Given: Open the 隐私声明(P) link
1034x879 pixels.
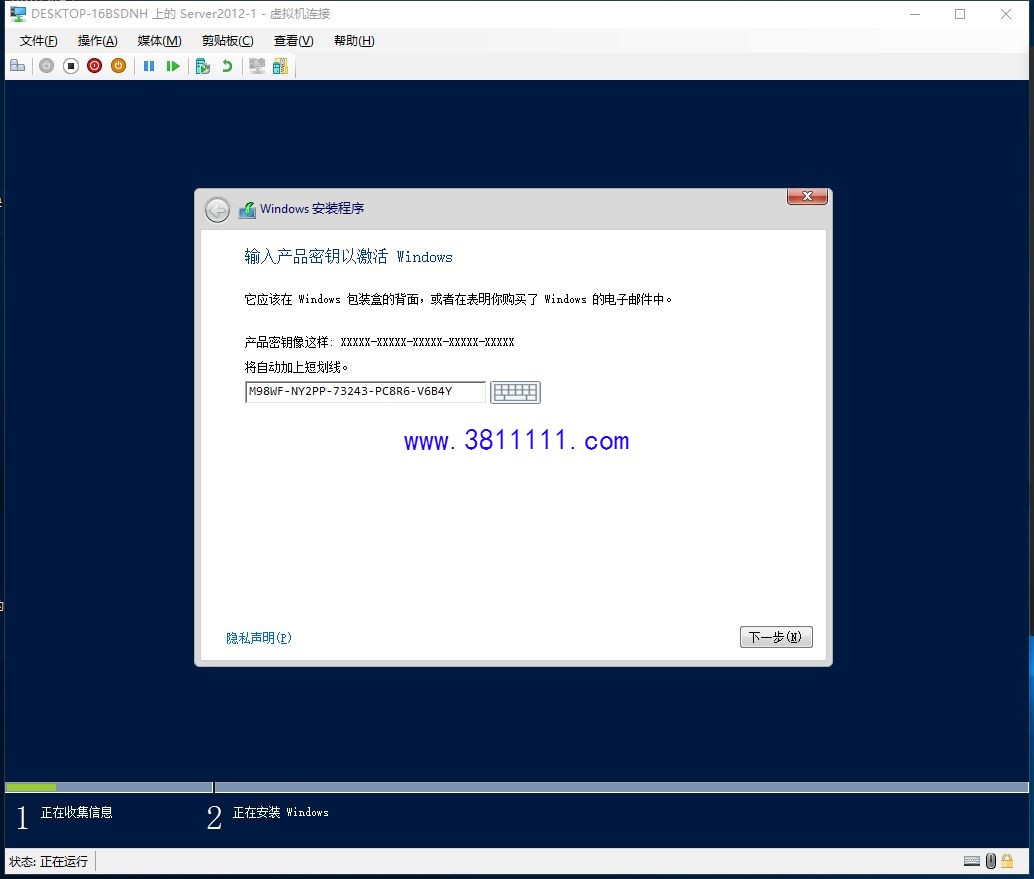Looking at the screenshot, I should (258, 638).
